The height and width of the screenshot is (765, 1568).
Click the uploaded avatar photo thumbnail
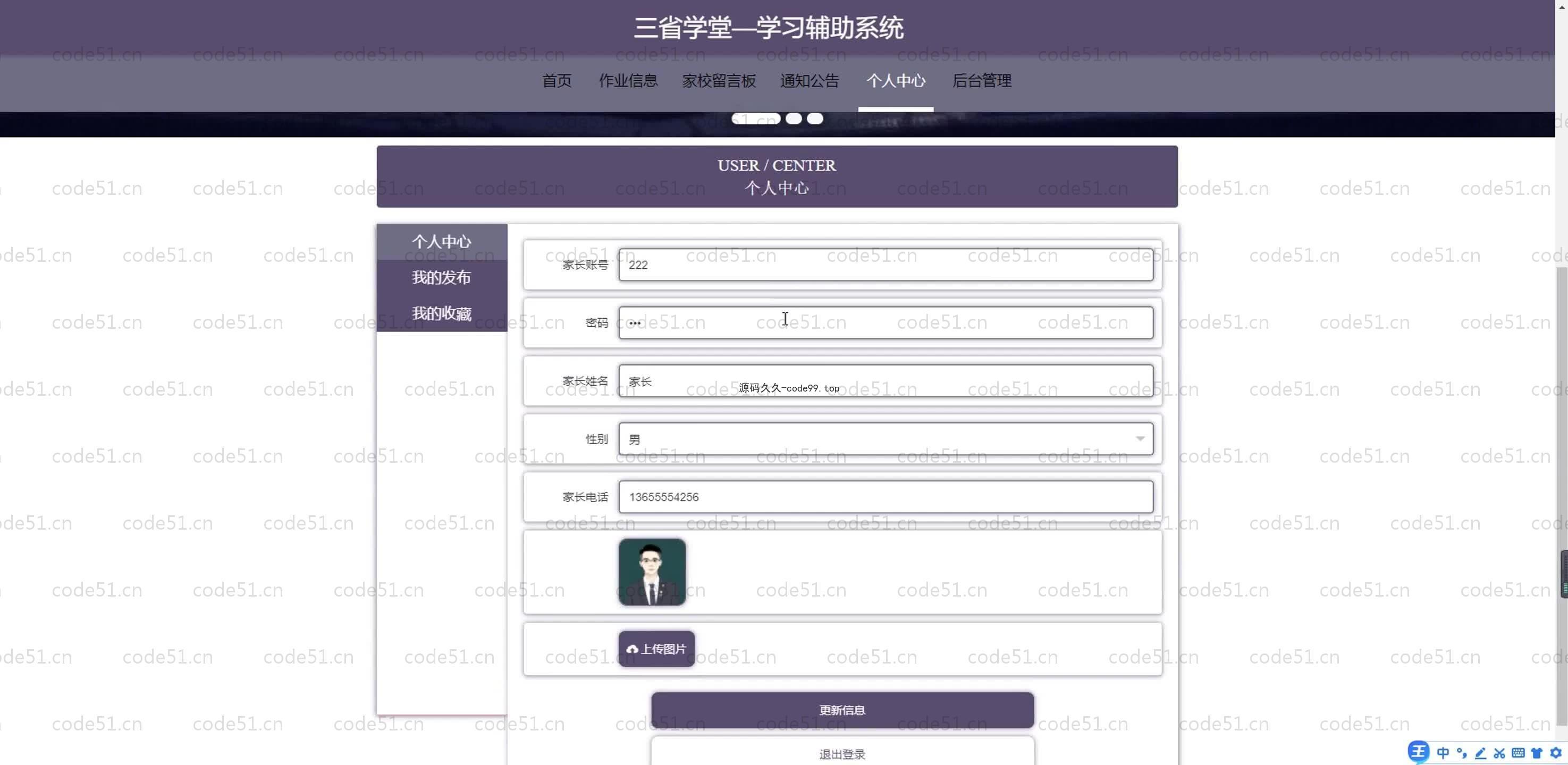tap(652, 572)
